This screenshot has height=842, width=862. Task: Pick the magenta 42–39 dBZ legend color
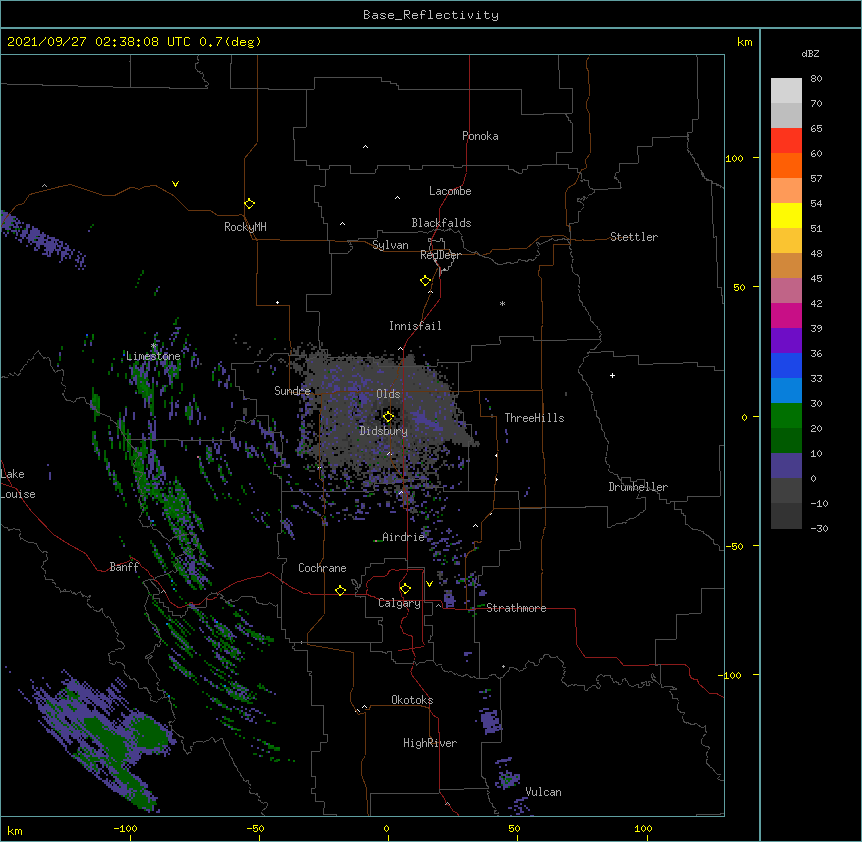[x=786, y=316]
